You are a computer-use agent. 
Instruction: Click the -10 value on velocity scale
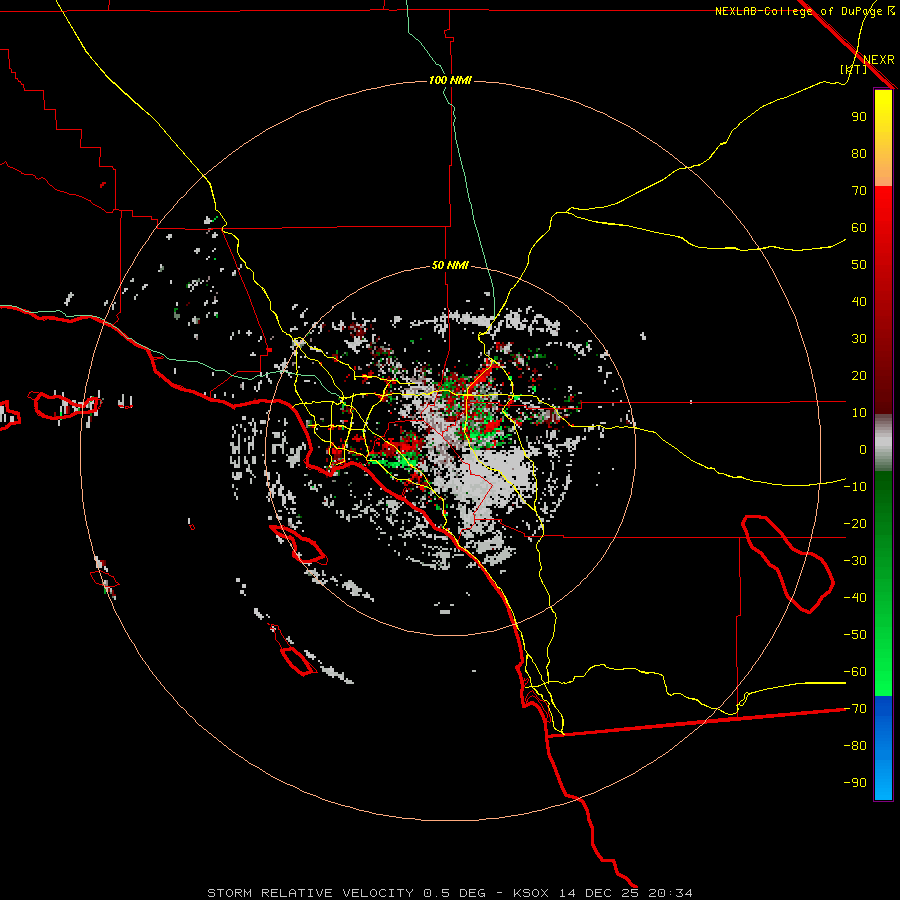tap(855, 487)
